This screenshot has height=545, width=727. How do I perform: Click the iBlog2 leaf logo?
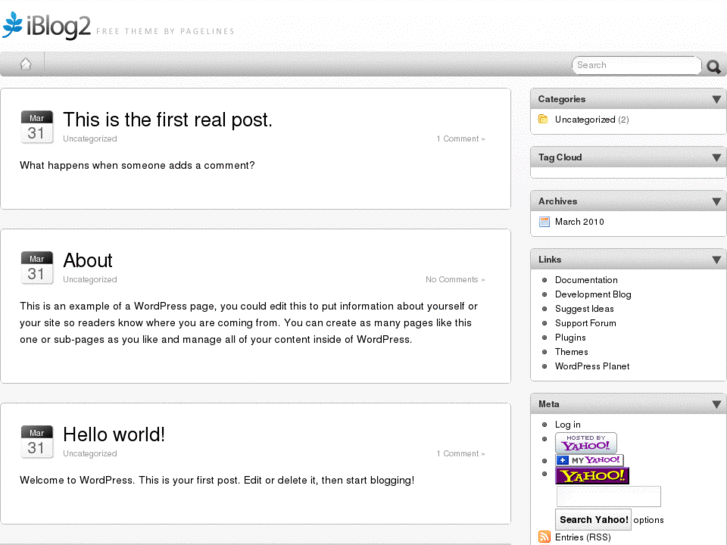13,25
